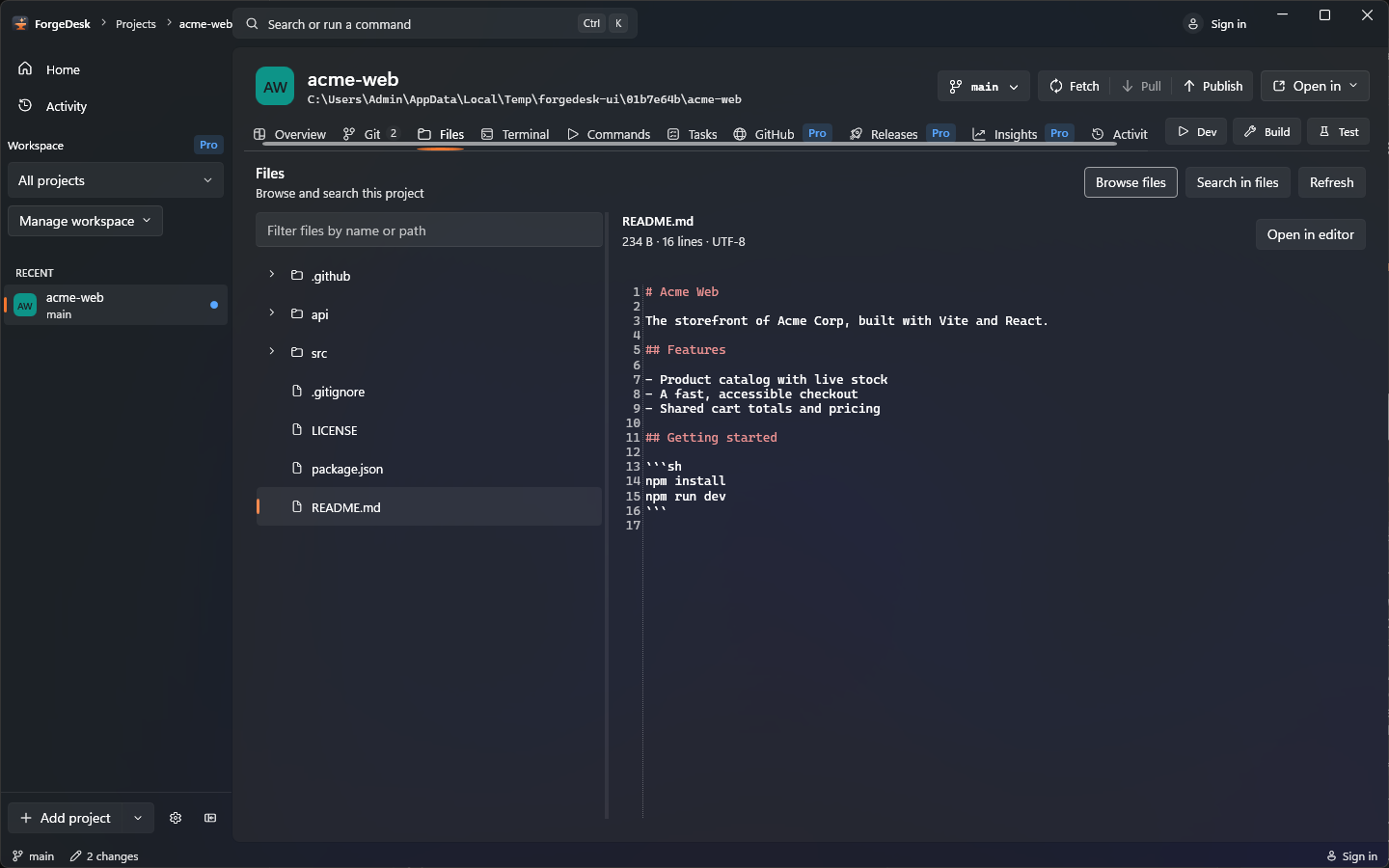
Task: Expand the .github folder
Action: [x=272, y=275]
